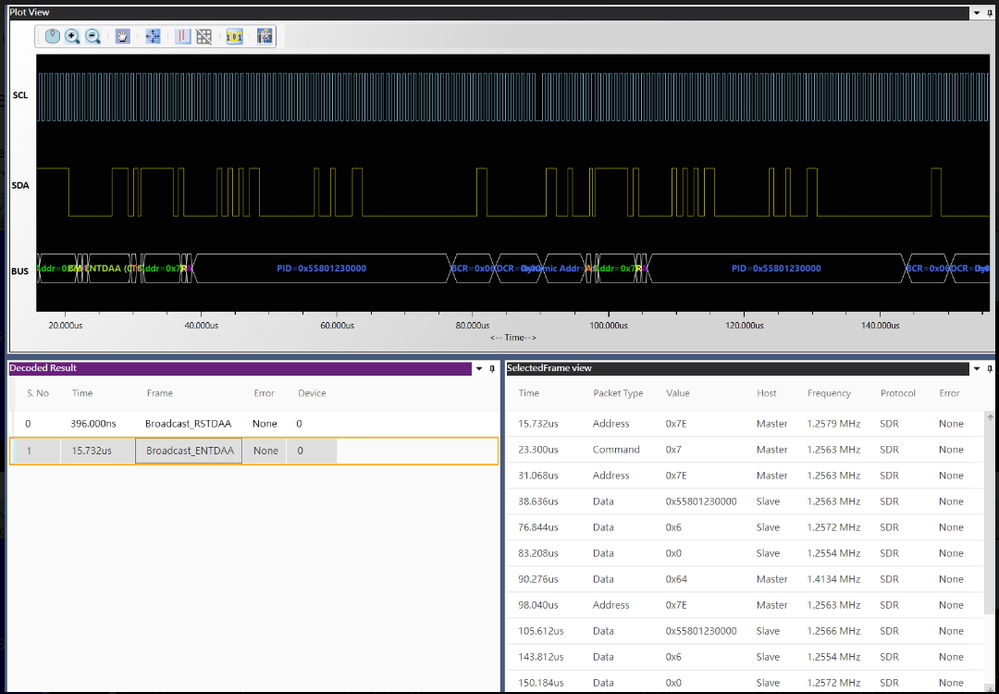Click the Packet Type column header
The height and width of the screenshot is (694, 999).
tap(618, 393)
